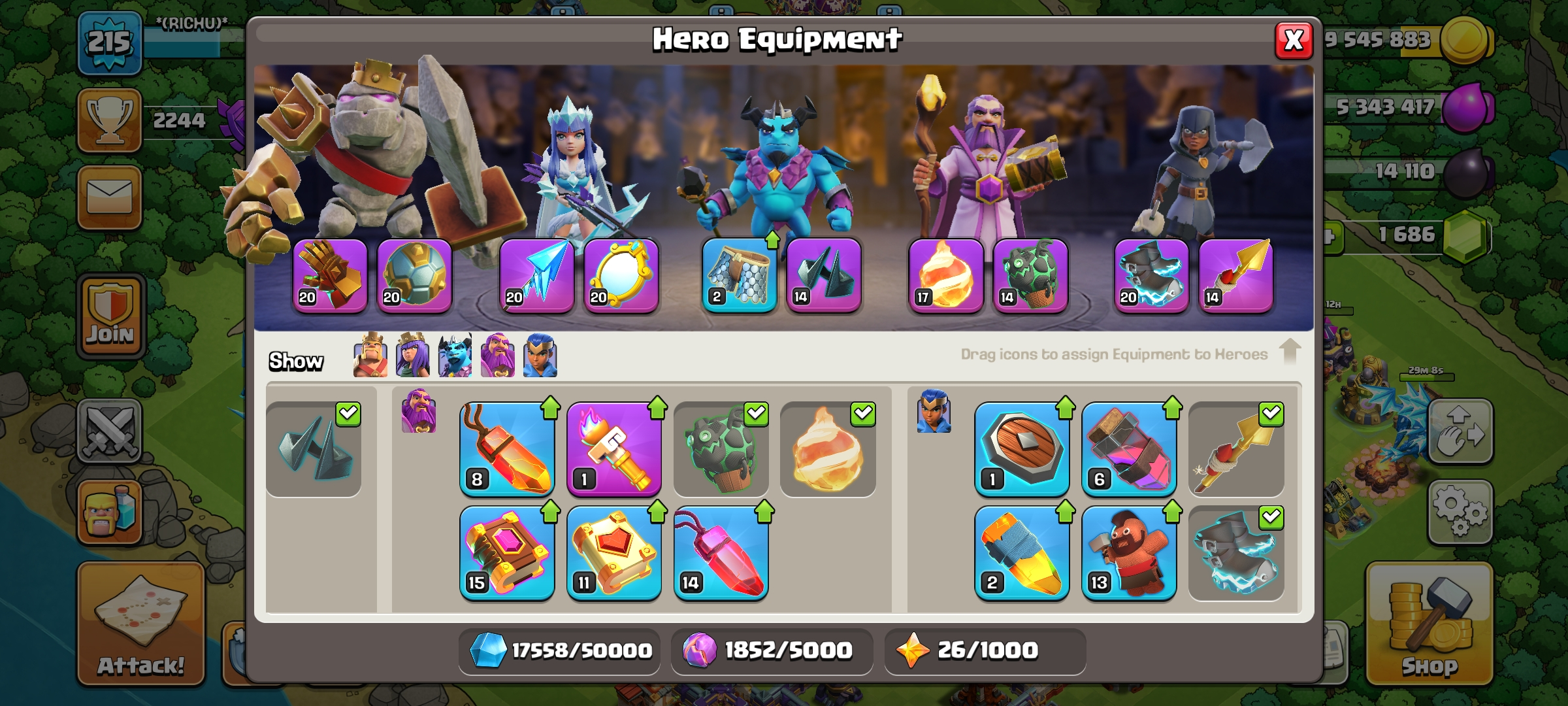Tap the upgrade arrow on the chainmail slot
The height and width of the screenshot is (706, 1568).
[772, 240]
